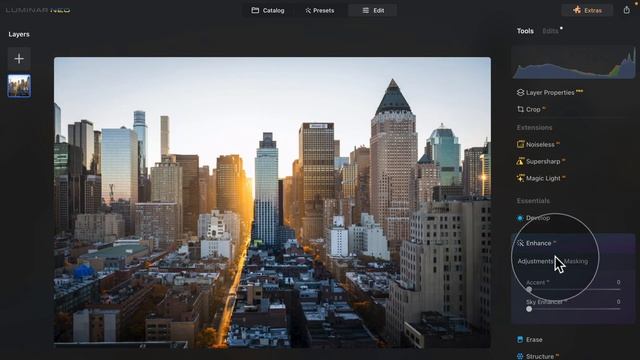Viewport: 640px width, 360px height.
Task: Select the Masking tab in Enhance
Action: (576, 261)
